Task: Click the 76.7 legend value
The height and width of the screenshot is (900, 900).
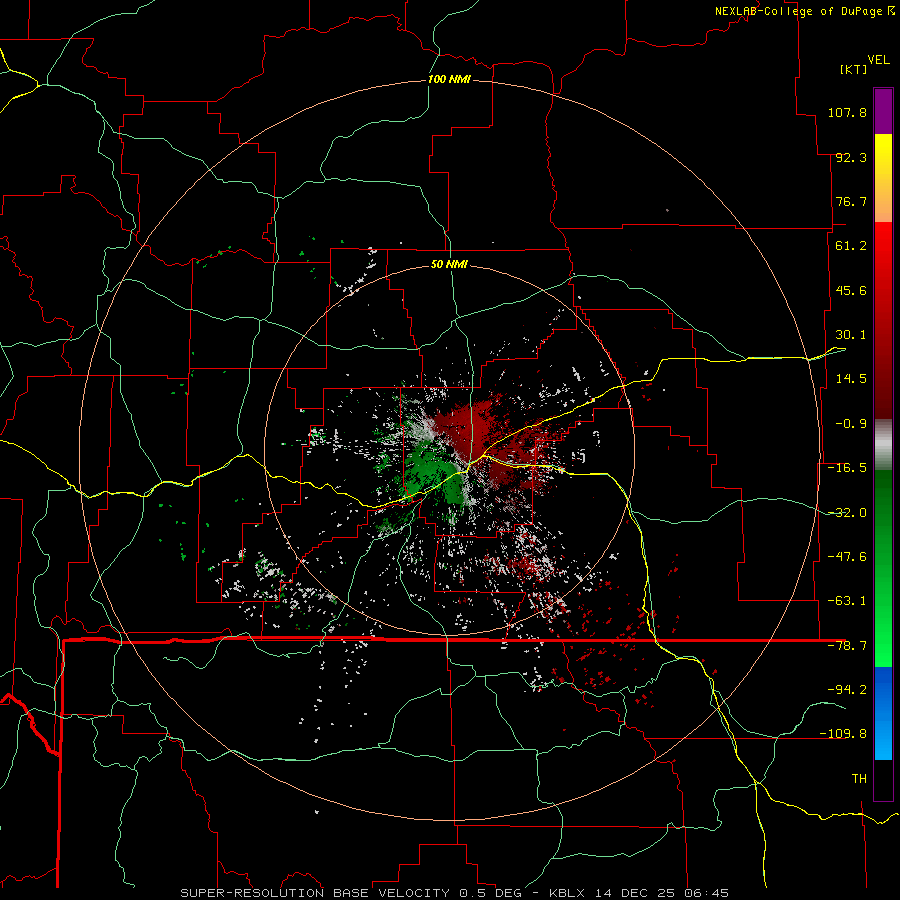Action: pos(851,201)
